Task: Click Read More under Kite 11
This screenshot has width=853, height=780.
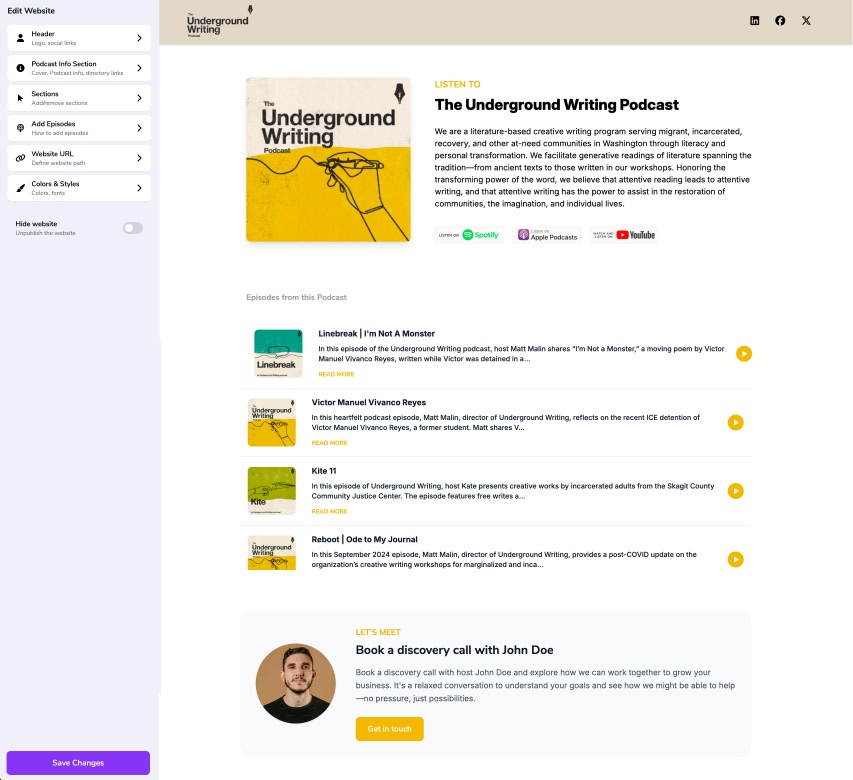Action: [329, 511]
